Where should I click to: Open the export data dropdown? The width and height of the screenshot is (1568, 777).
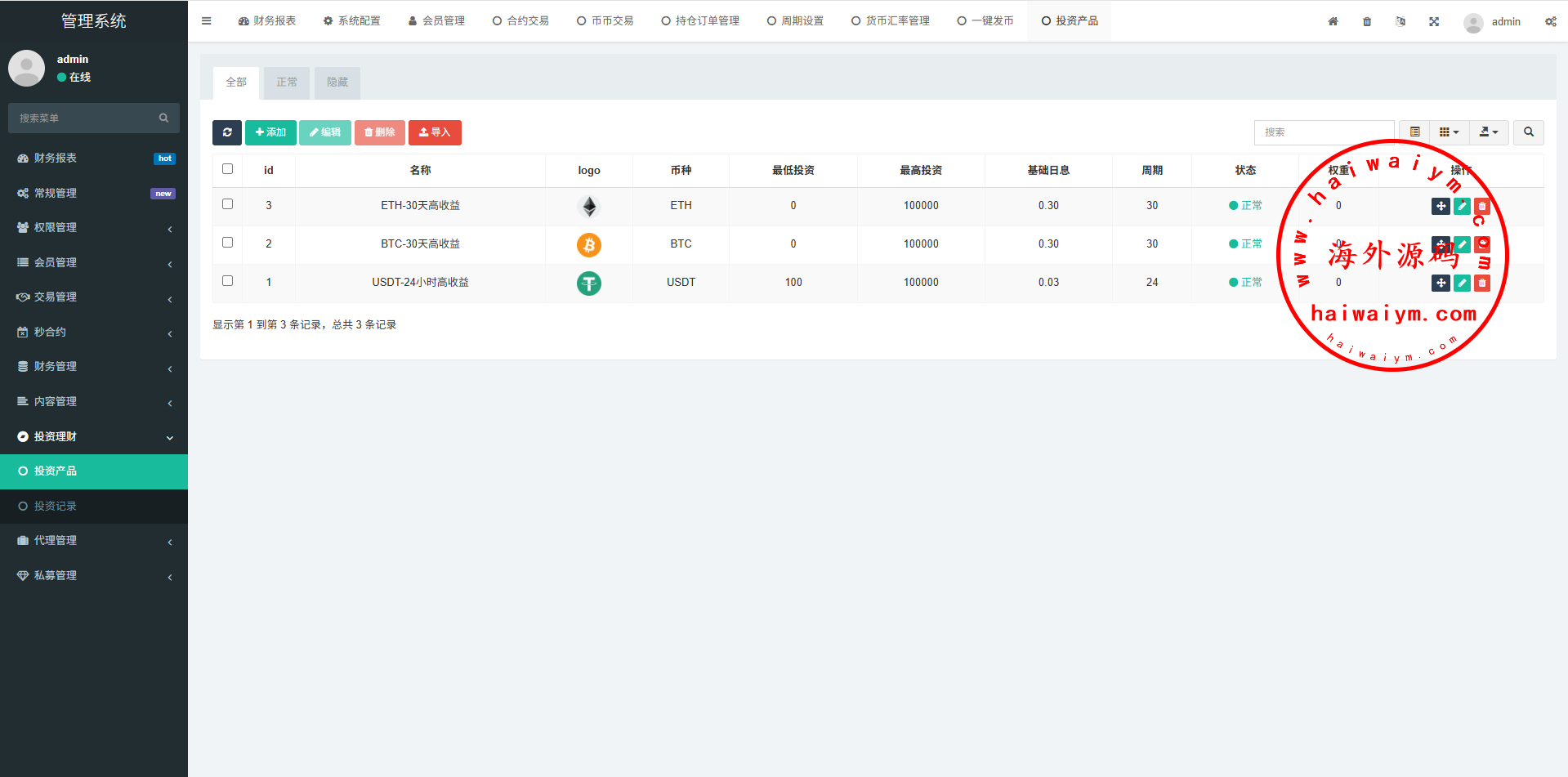pyautogui.click(x=1489, y=132)
